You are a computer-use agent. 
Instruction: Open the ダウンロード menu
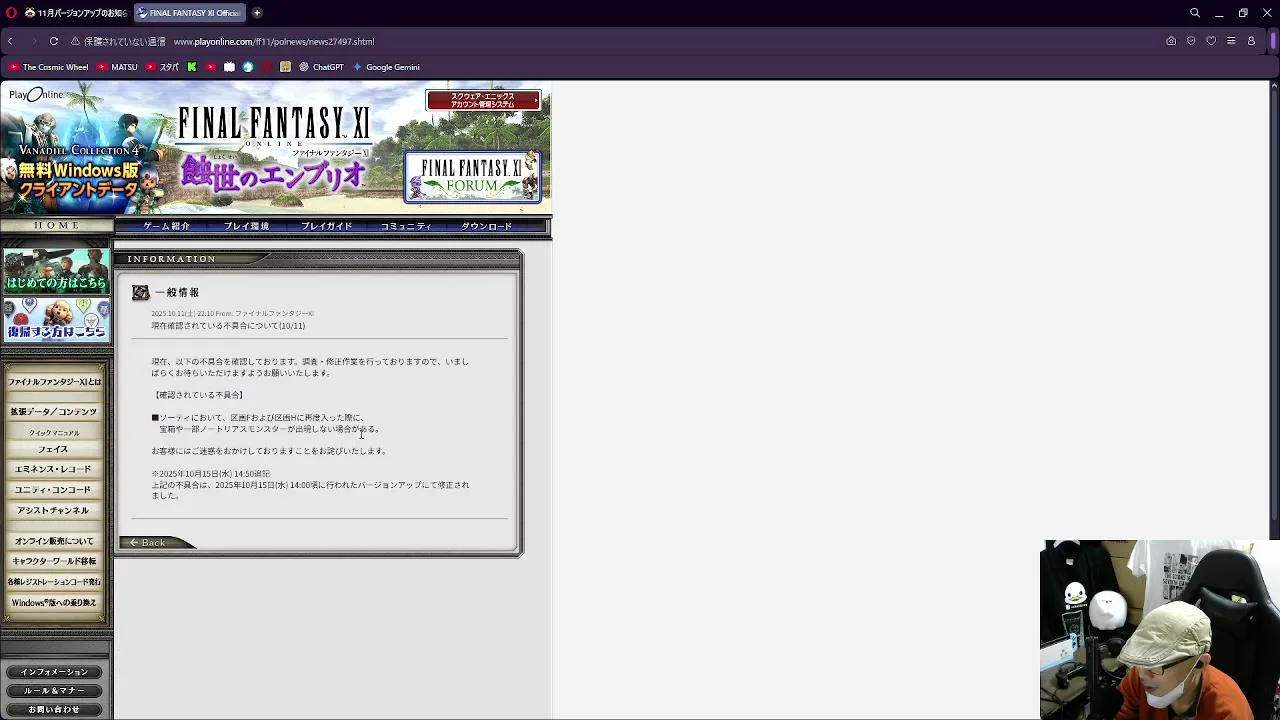[486, 226]
